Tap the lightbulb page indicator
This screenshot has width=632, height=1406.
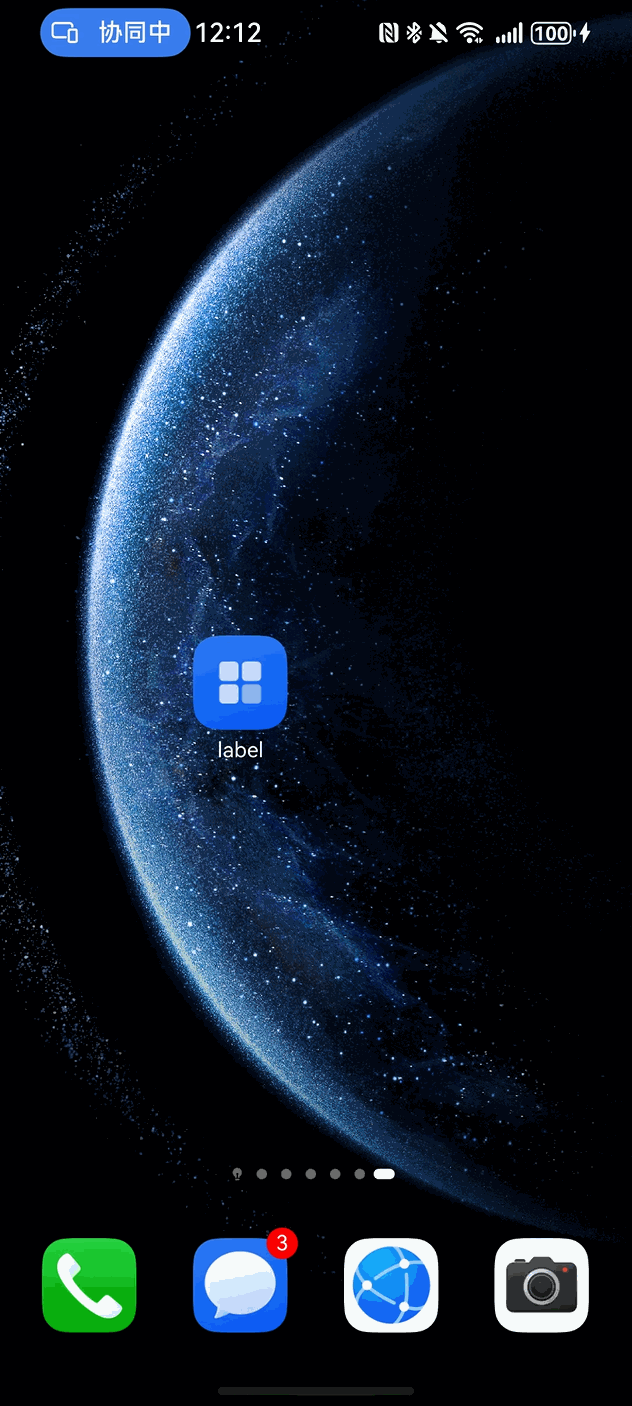coord(237,1174)
